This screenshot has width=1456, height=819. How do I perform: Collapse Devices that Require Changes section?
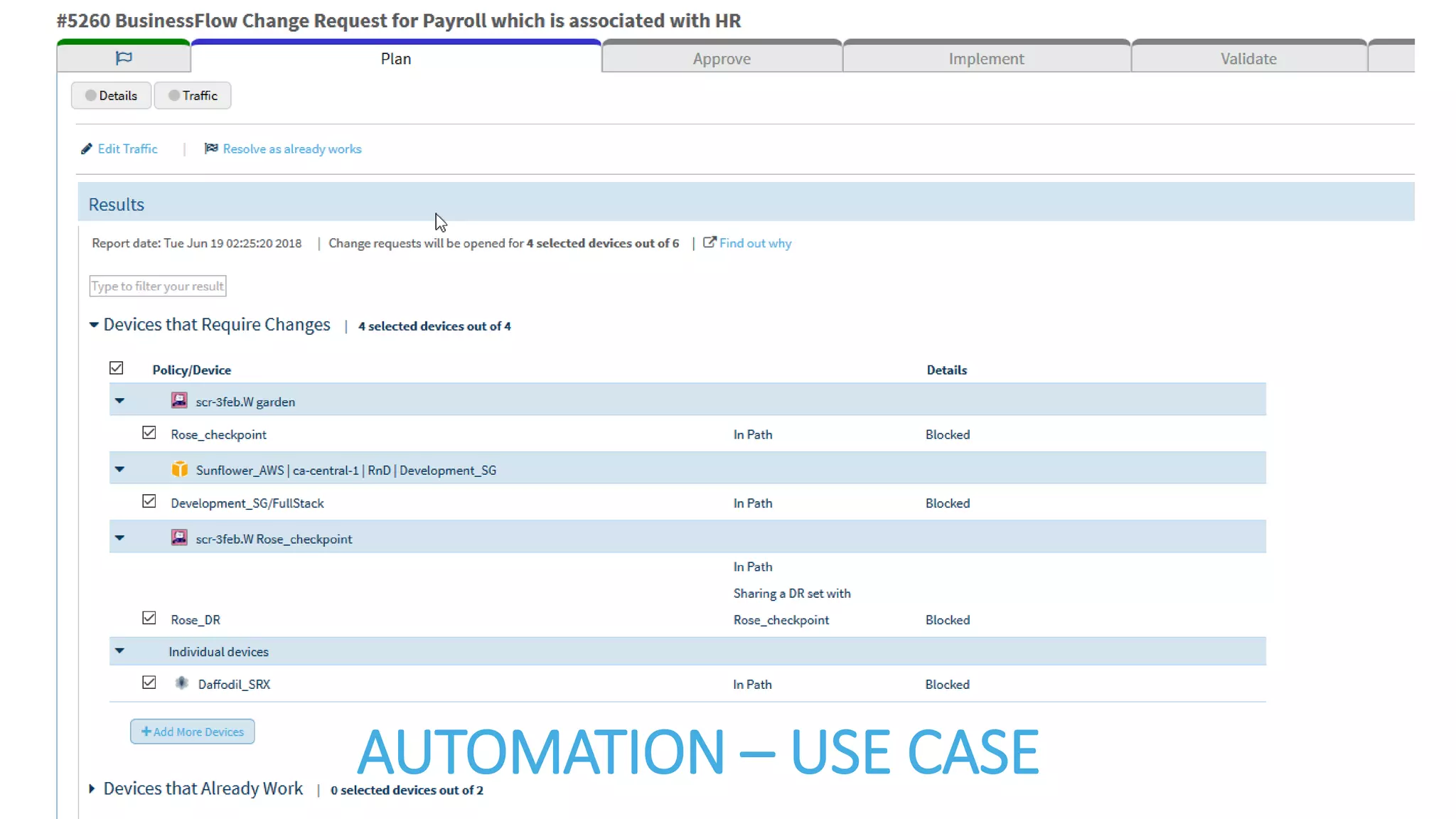point(94,324)
